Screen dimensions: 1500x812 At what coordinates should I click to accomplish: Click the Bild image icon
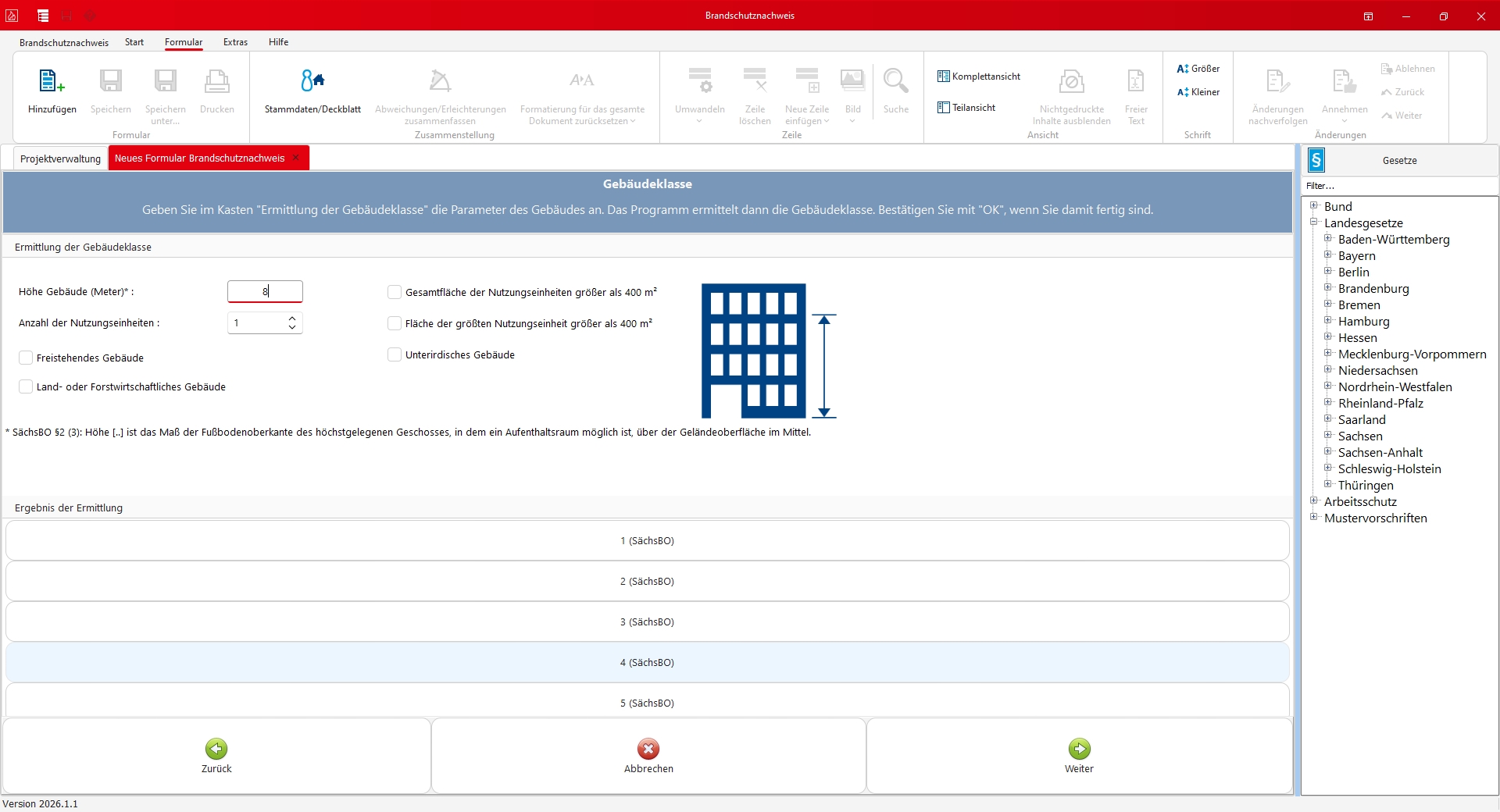[852, 80]
